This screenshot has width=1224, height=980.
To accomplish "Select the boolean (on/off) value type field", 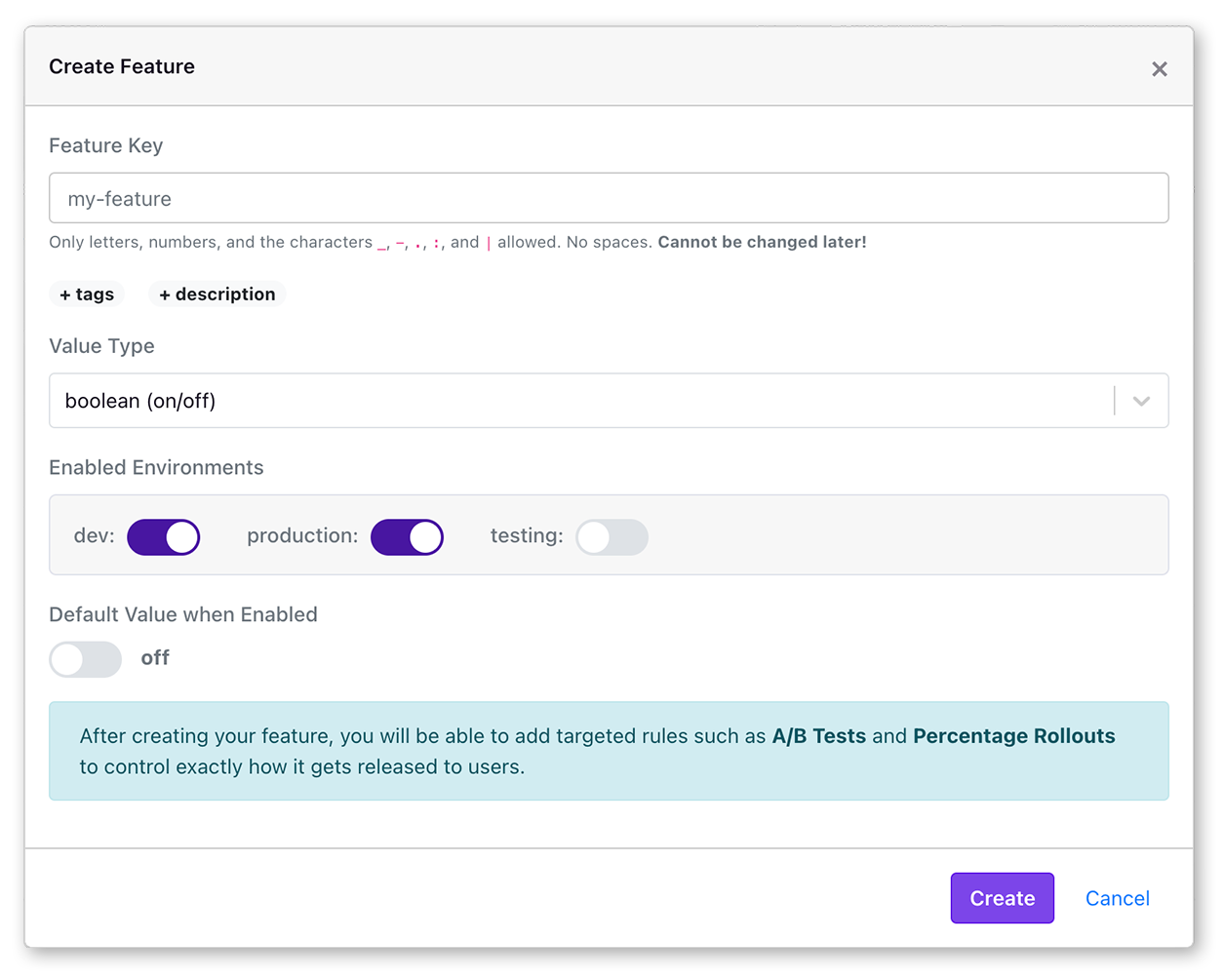I will (x=390, y=400).
